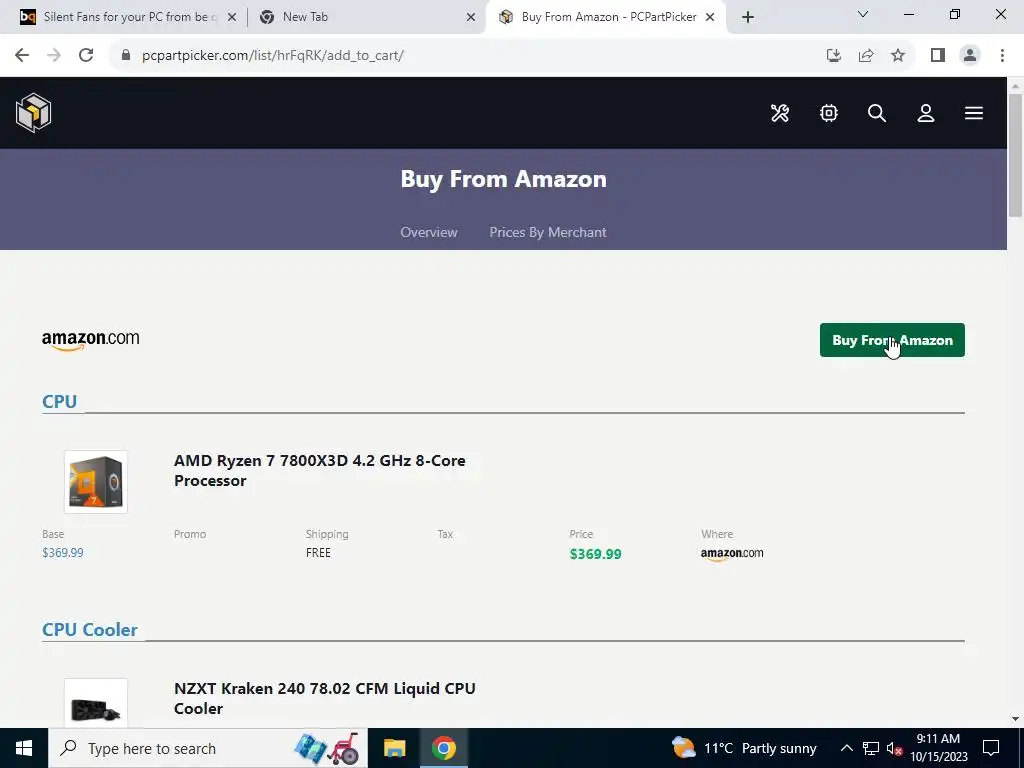
Task: Click the scrollbar down arrow
Action: (1015, 719)
